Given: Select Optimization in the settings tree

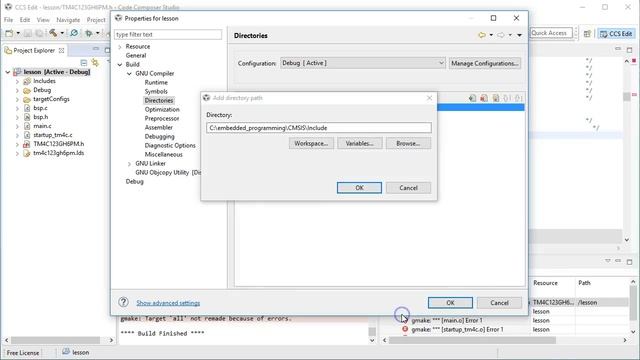Looking at the screenshot, I should (x=162, y=109).
